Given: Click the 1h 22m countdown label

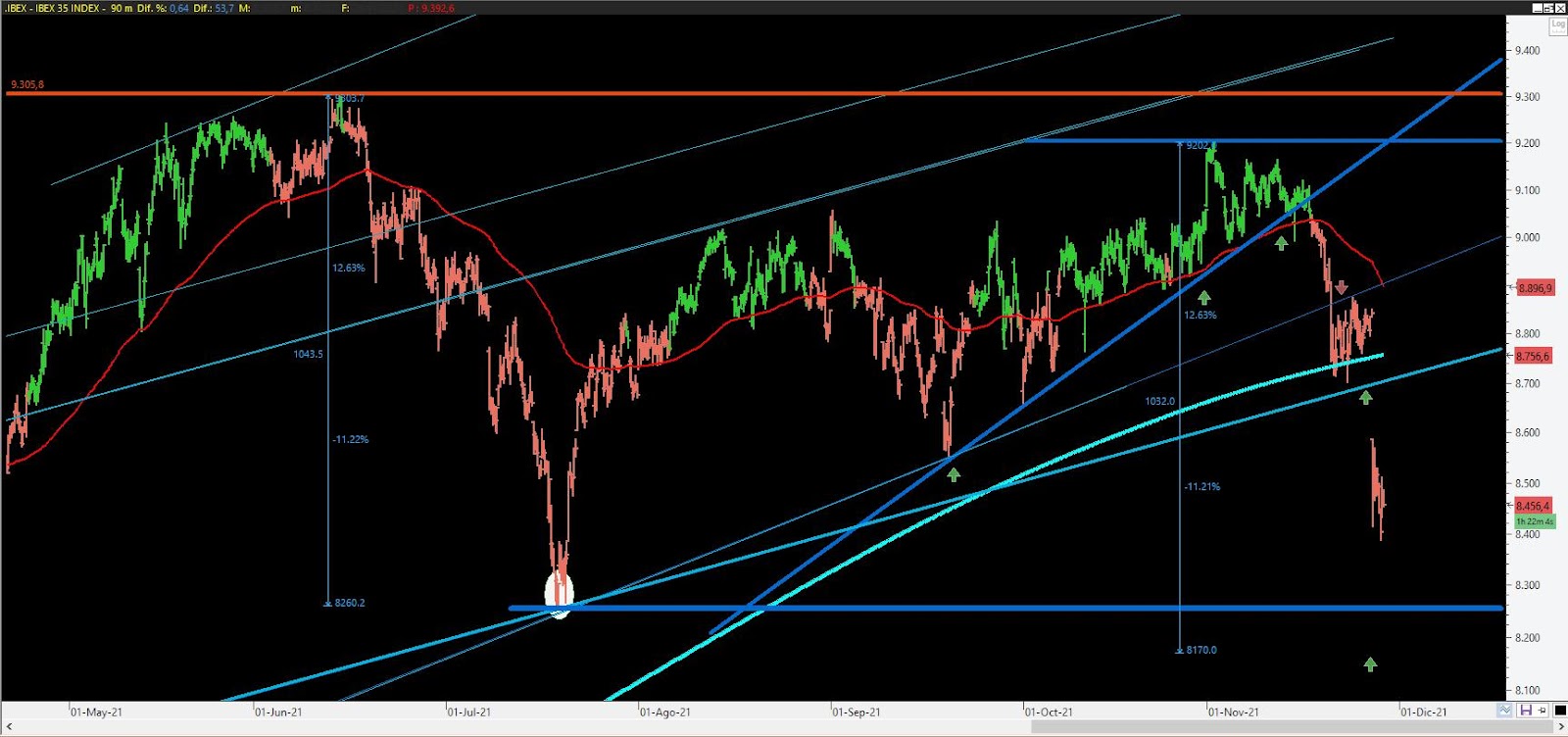Looking at the screenshot, I should coord(1535,521).
